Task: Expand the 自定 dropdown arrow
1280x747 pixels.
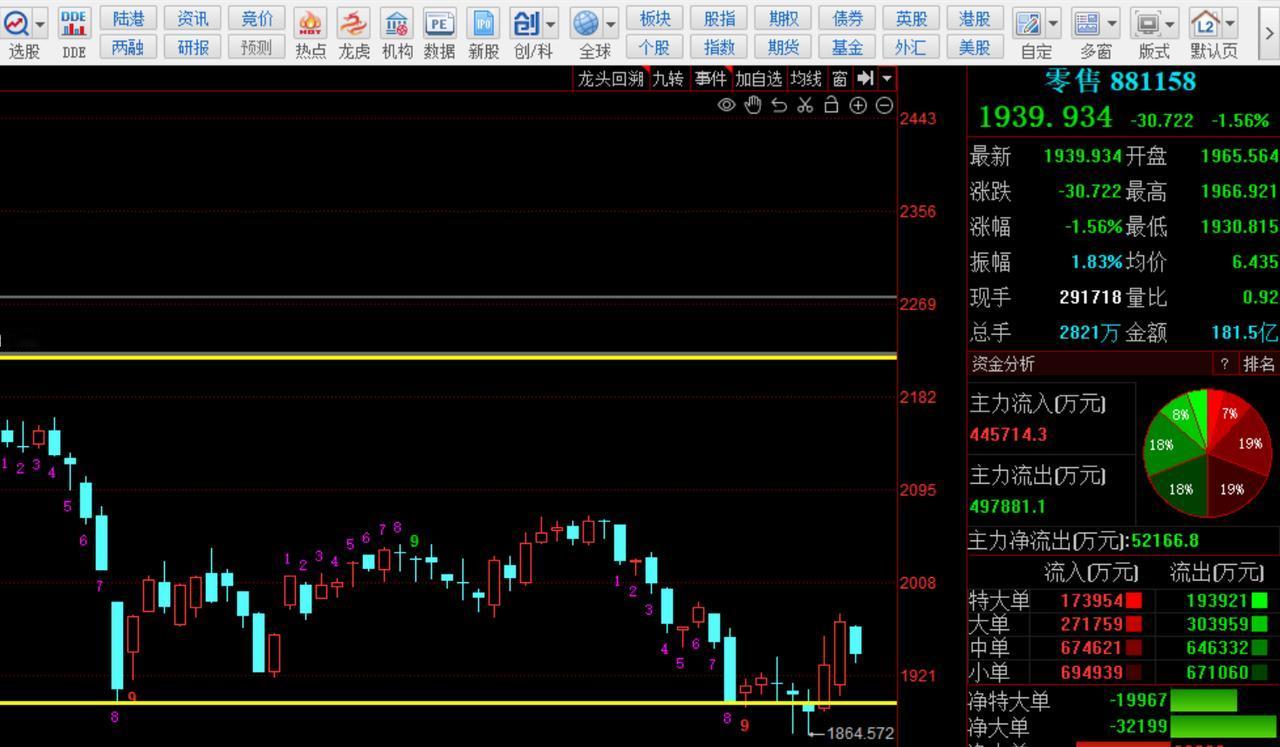Action: (1053, 23)
